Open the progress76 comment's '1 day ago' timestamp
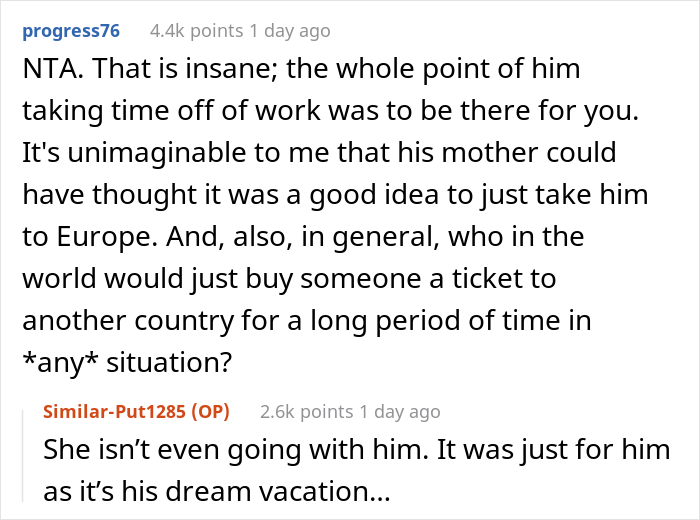700x520 pixels. (x=291, y=31)
